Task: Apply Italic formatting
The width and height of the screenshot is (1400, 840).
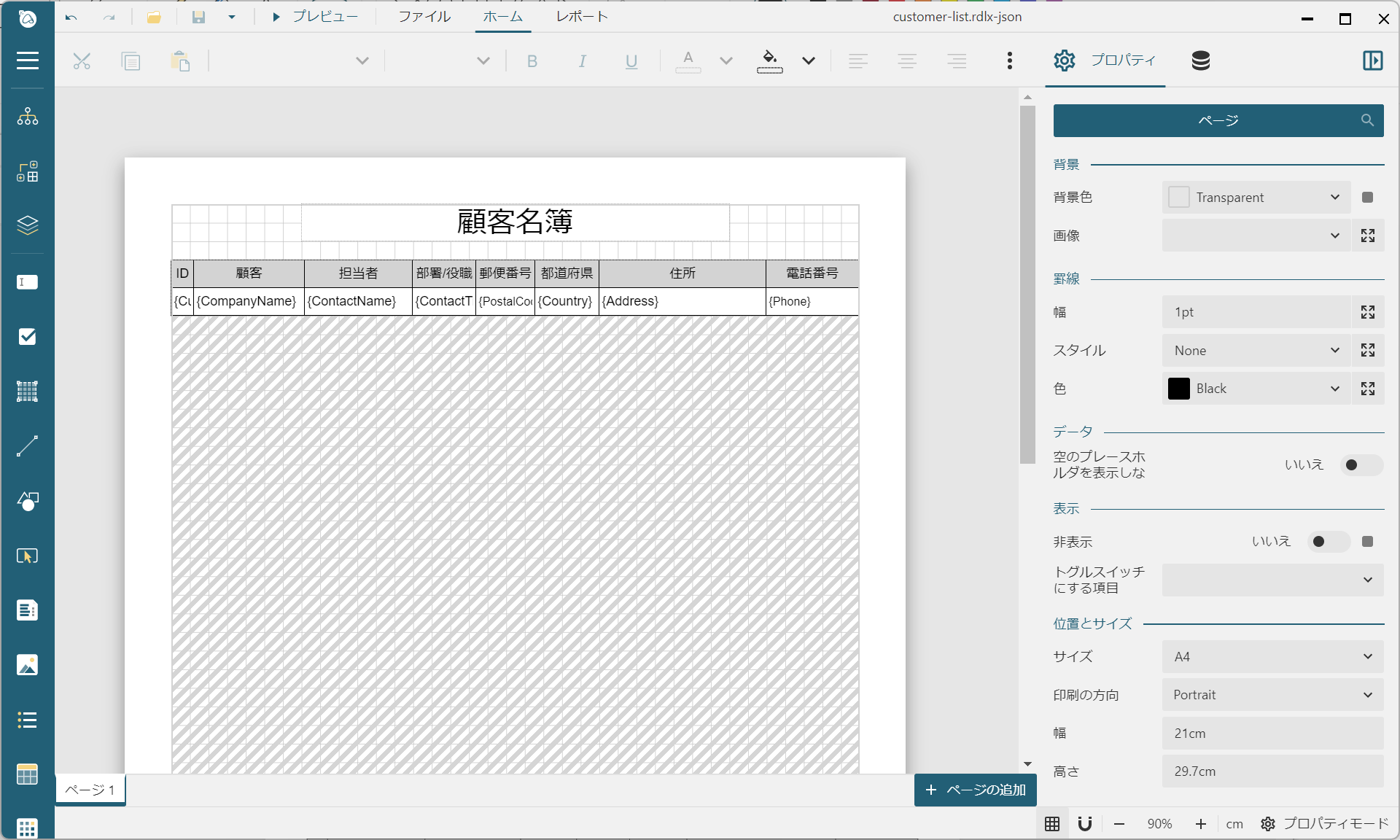Action: (582, 61)
